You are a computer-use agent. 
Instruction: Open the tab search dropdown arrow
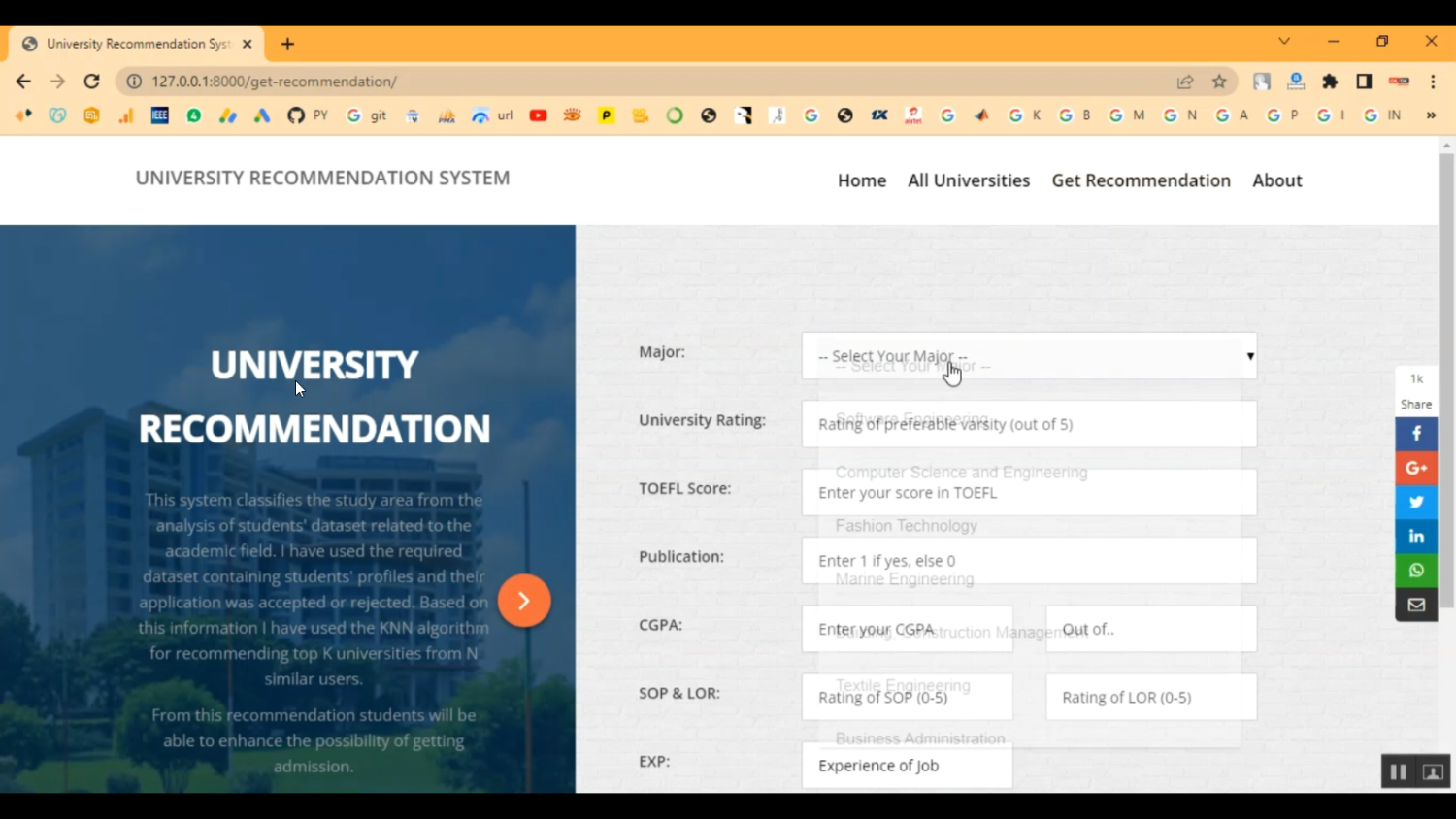click(x=1284, y=42)
